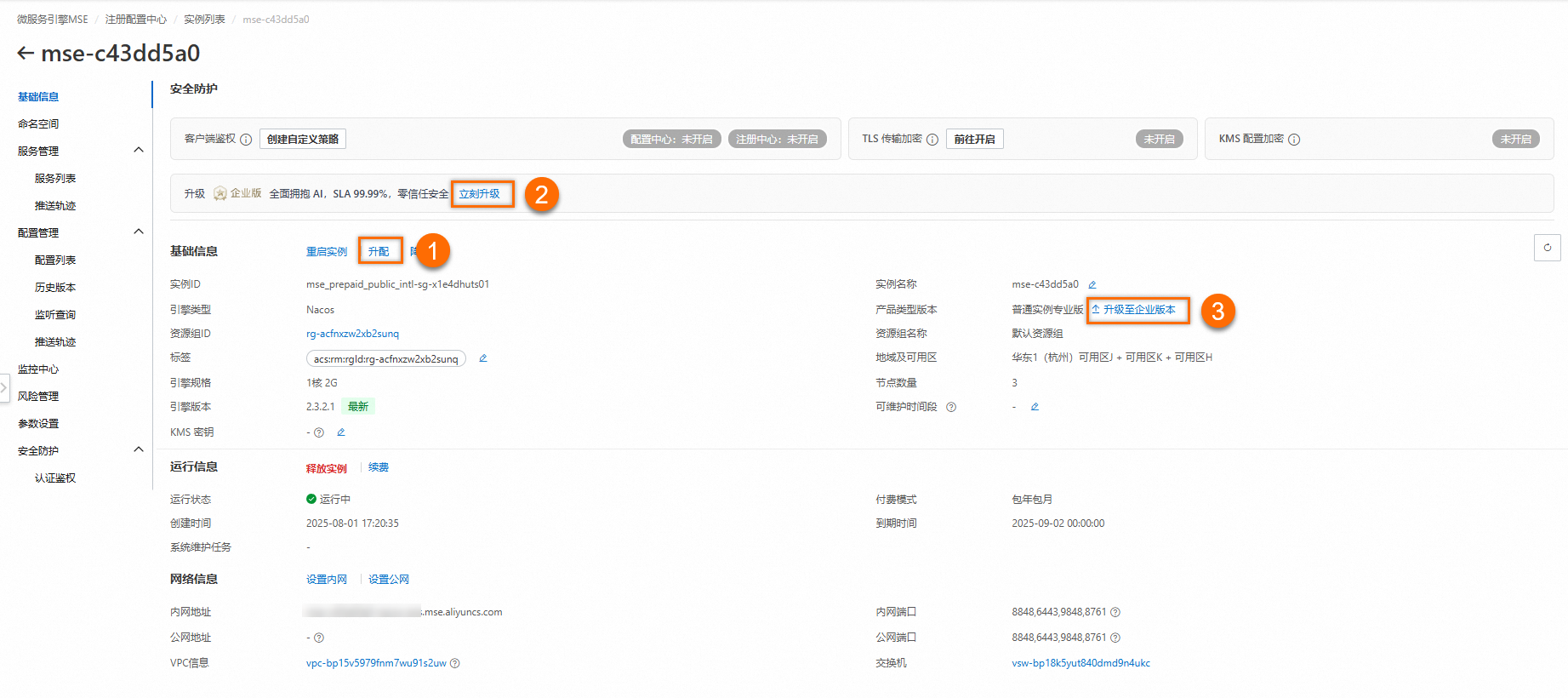Go to 注册配置中心 breadcrumb

136,20
